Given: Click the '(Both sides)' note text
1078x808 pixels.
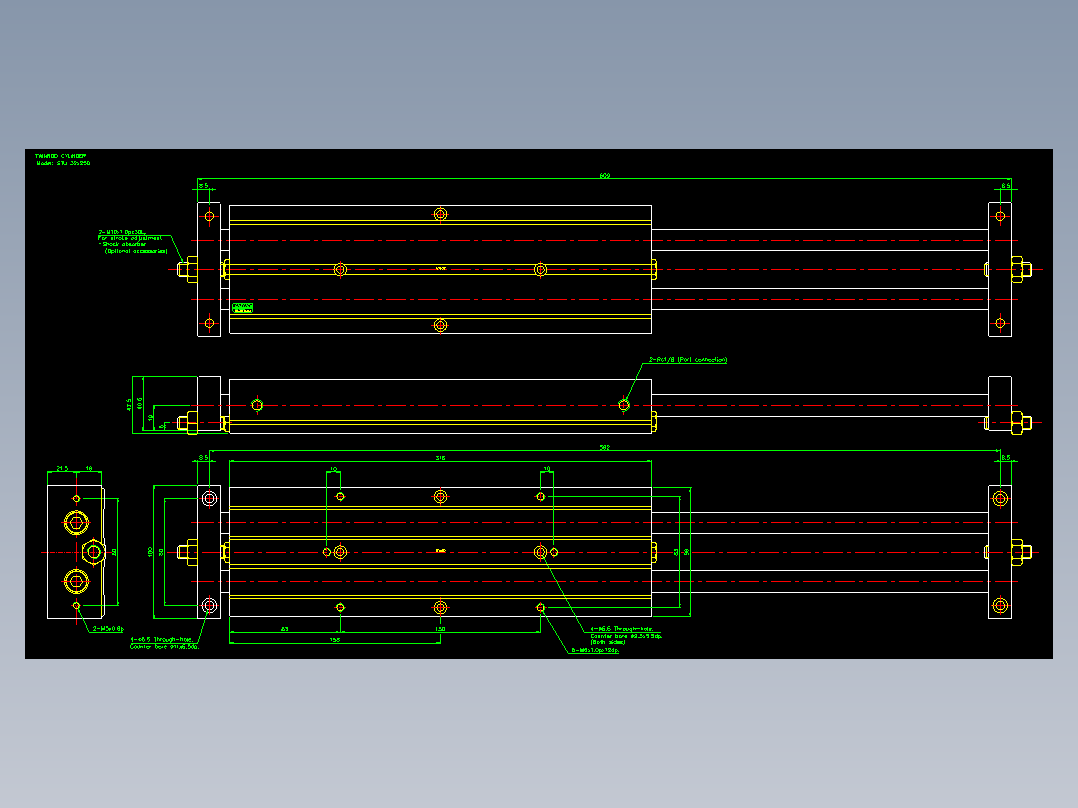Looking at the screenshot, I should pyautogui.click(x=606, y=642).
